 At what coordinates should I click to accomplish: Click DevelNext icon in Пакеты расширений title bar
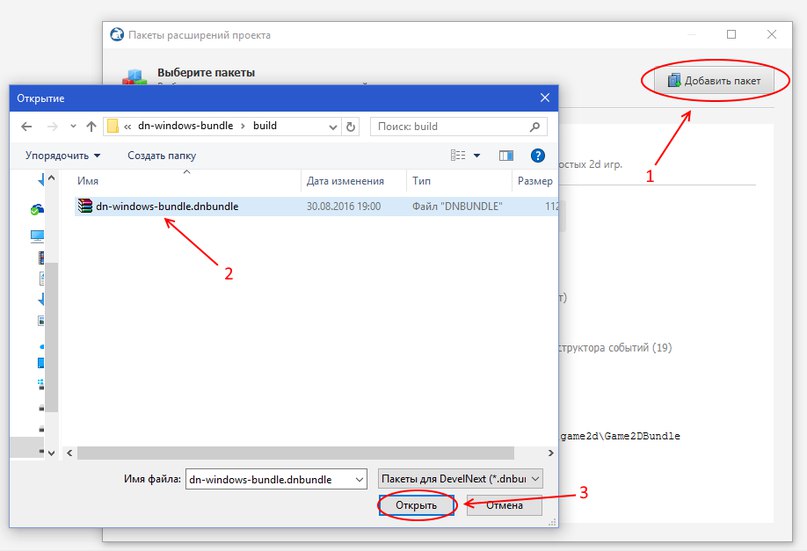pos(117,34)
